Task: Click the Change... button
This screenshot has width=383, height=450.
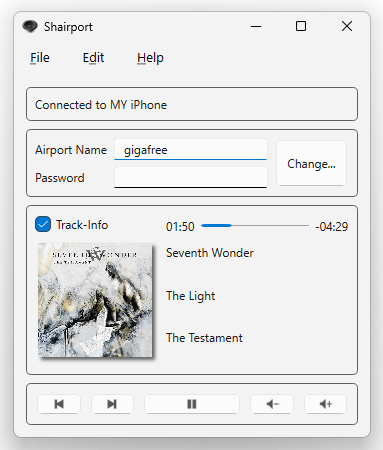Action: (x=311, y=163)
